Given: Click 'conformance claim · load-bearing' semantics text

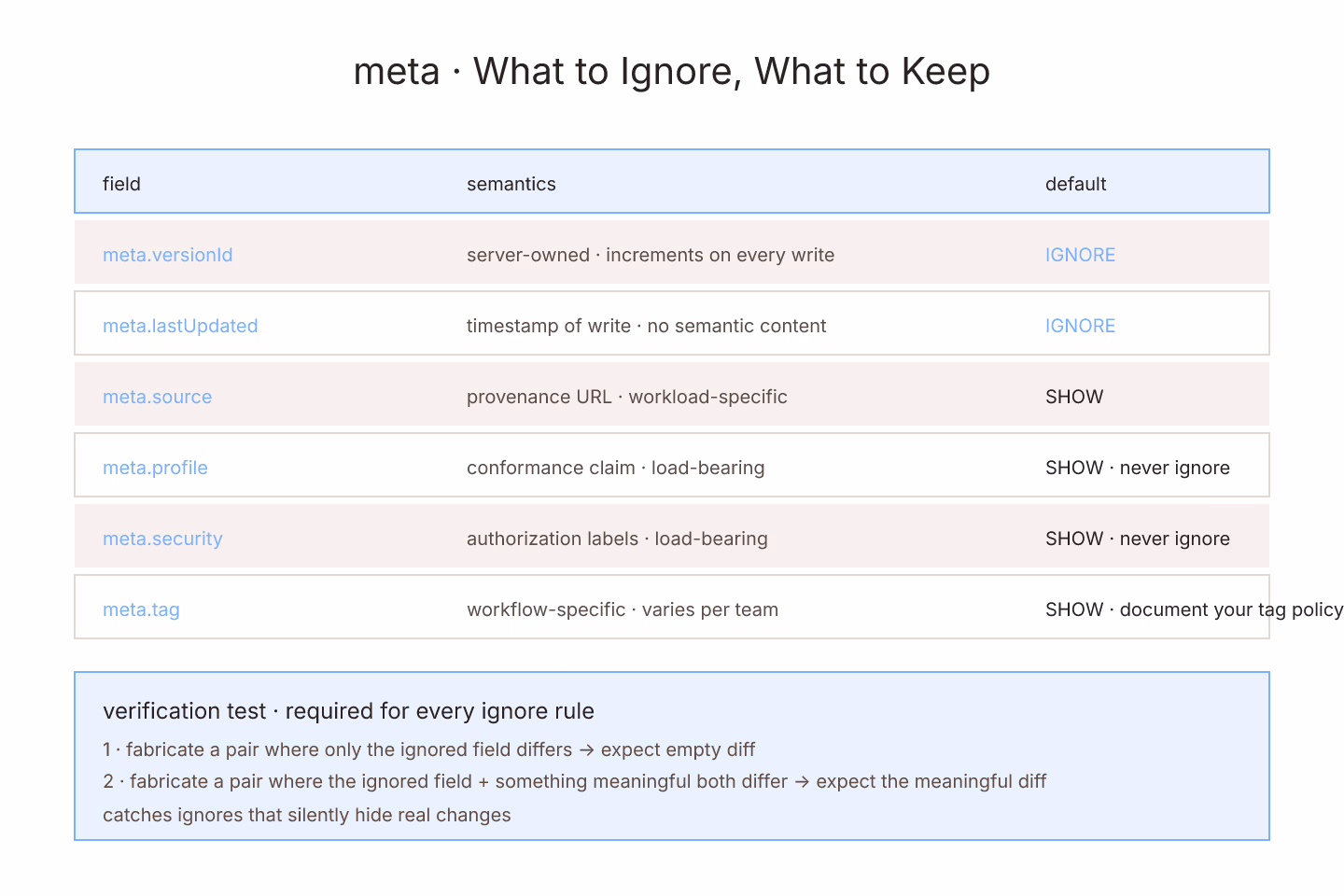Looking at the screenshot, I should [x=615, y=468].
